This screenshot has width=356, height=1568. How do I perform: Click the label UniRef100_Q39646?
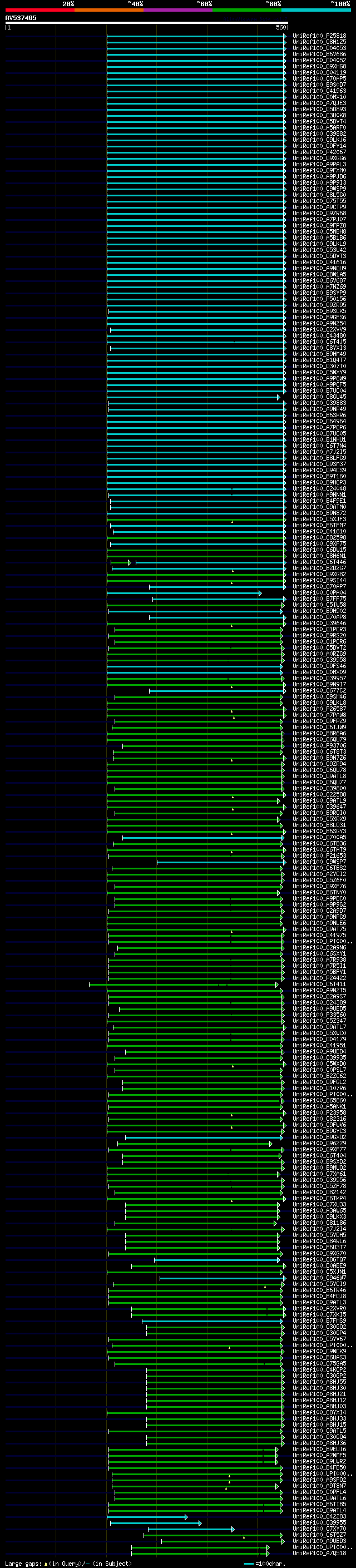(x=319, y=624)
